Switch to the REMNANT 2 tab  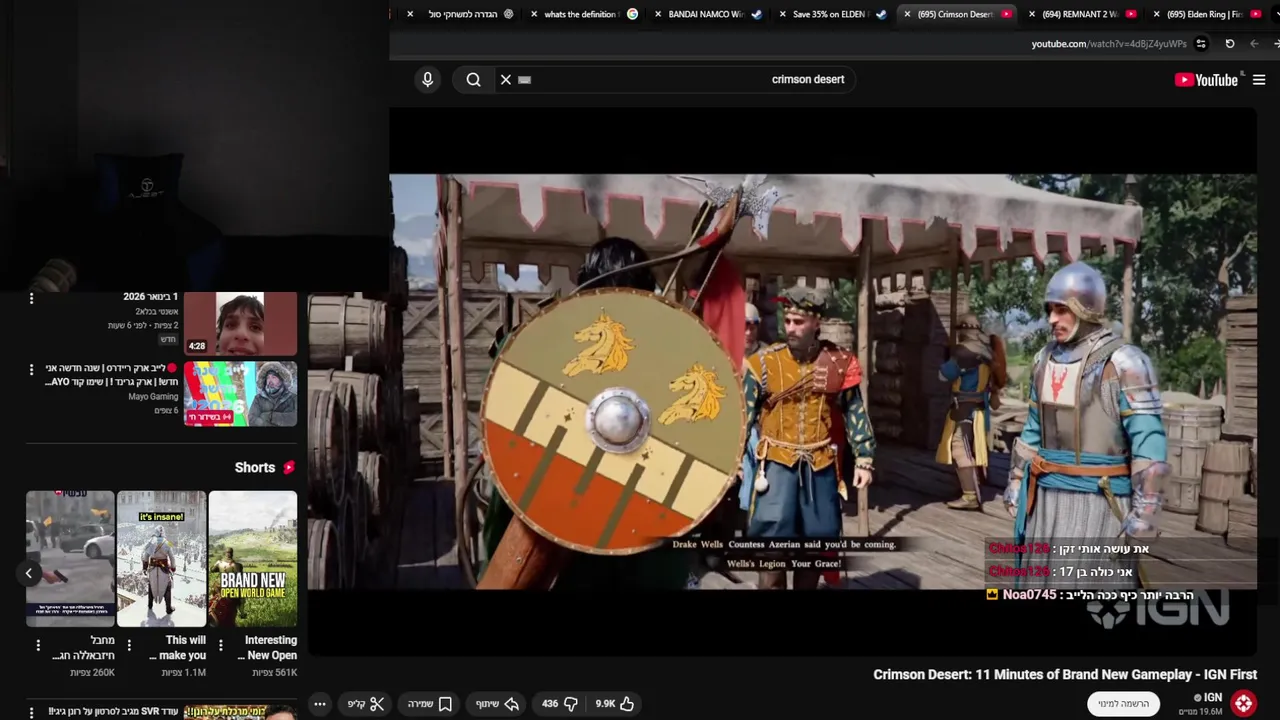tap(1080, 14)
